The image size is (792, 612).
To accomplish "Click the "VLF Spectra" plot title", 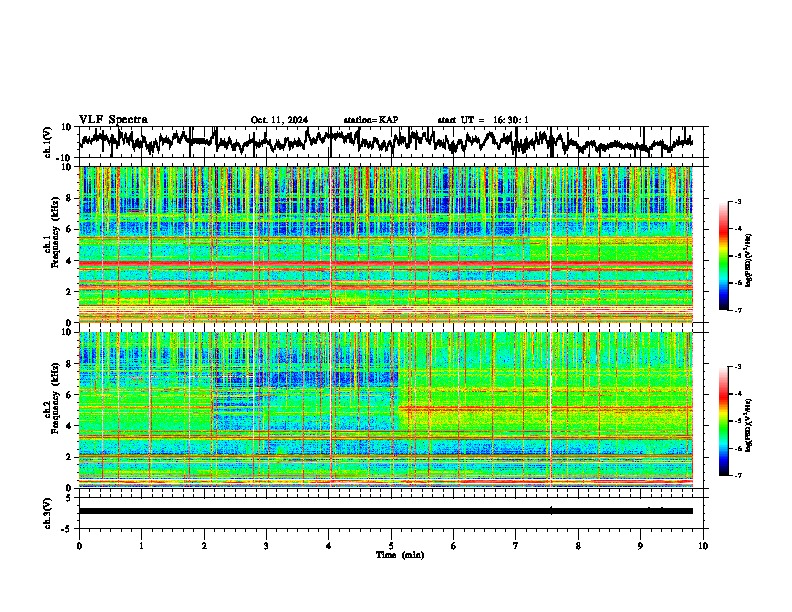I will [x=113, y=120].
